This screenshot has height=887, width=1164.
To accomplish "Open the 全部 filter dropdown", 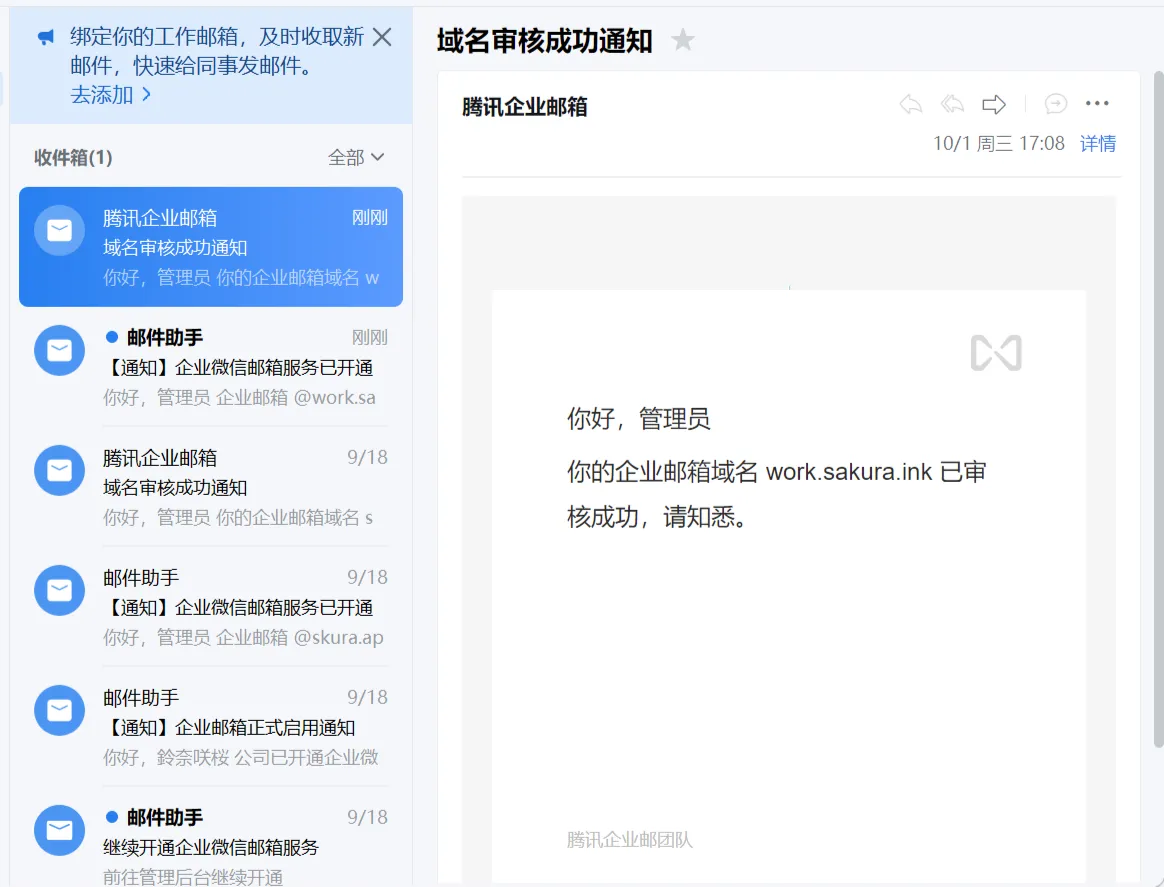I will click(356, 157).
